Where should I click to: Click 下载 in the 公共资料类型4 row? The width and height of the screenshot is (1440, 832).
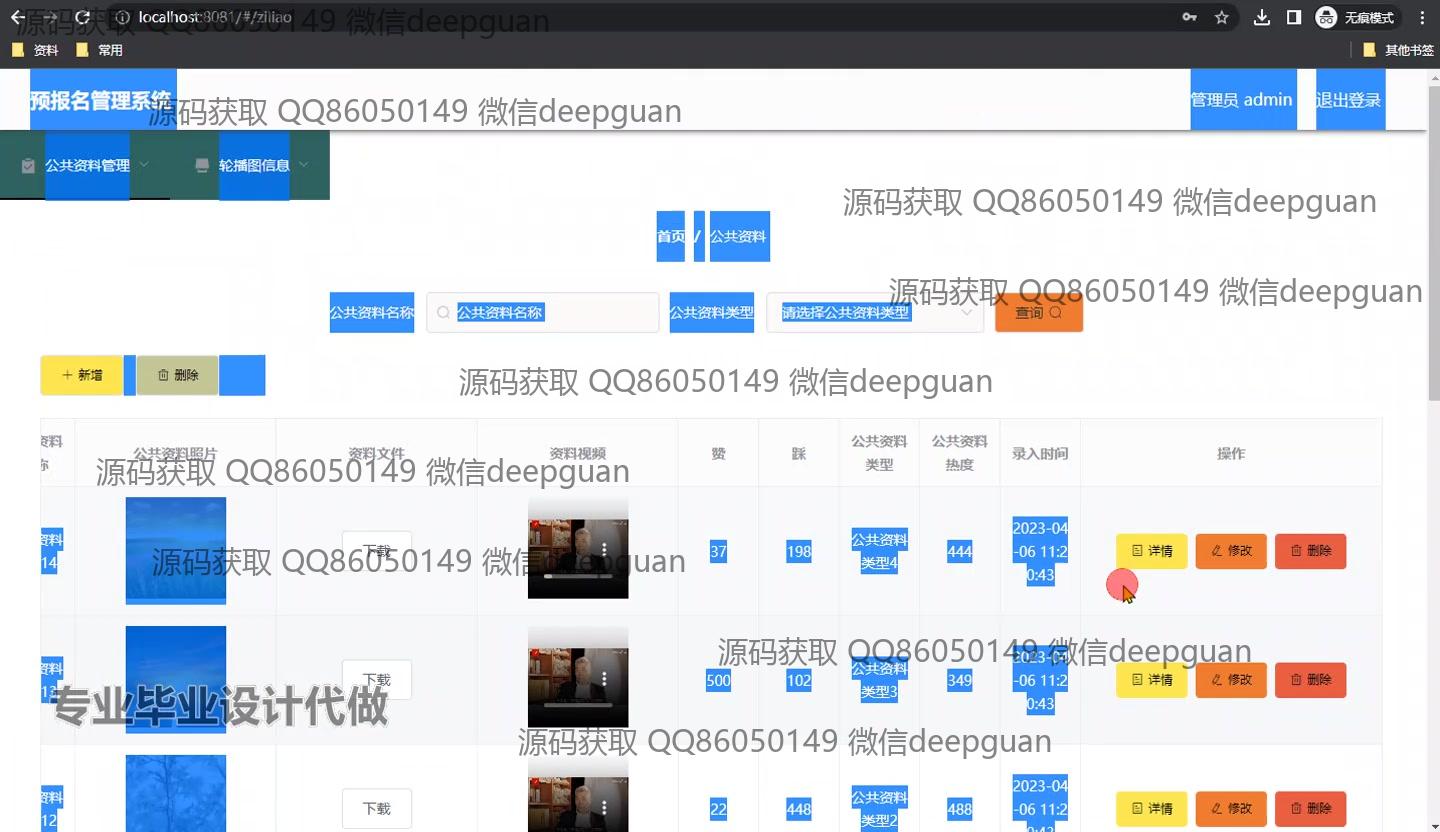[x=377, y=551]
